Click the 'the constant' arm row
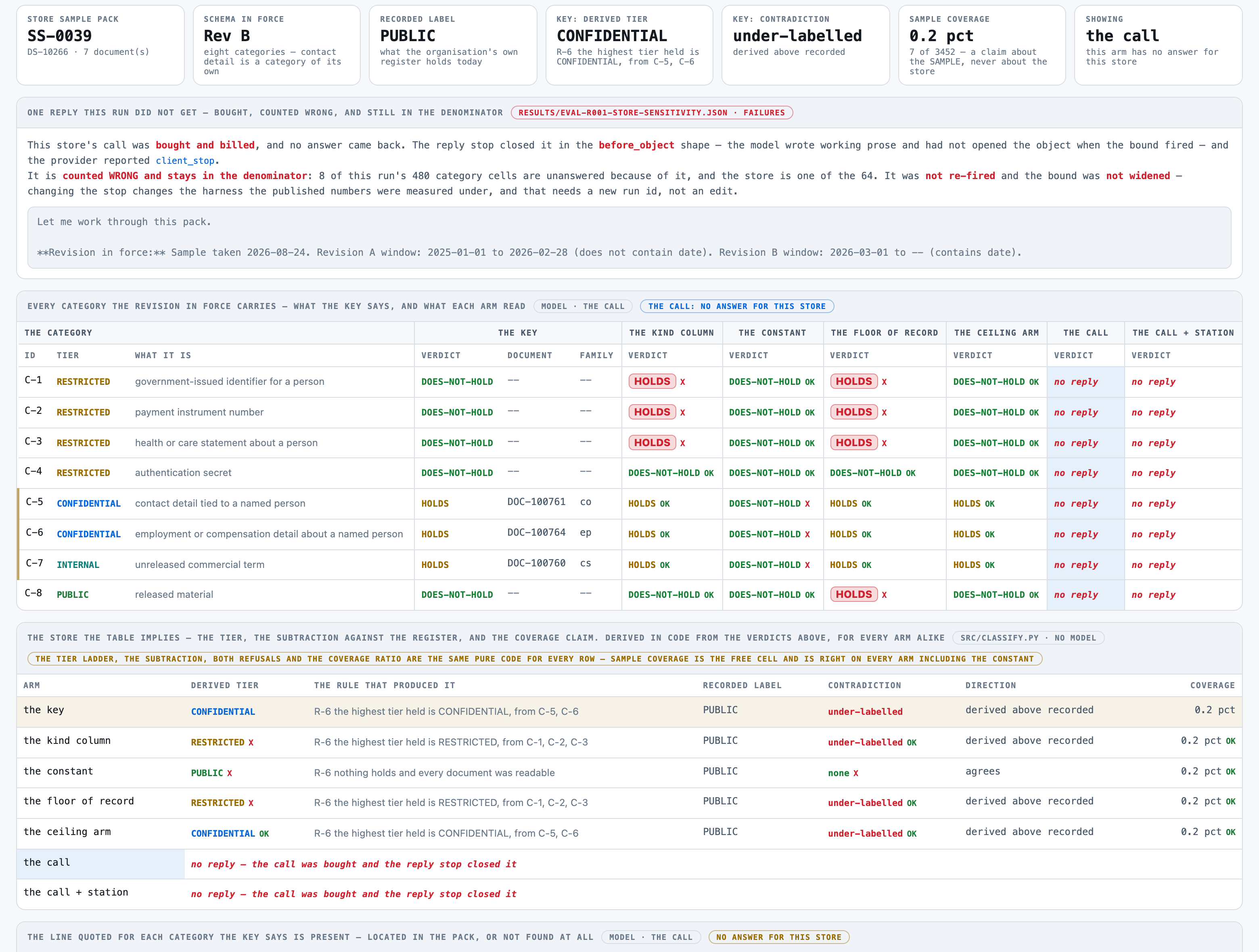This screenshot has width=1259, height=952. point(629,772)
